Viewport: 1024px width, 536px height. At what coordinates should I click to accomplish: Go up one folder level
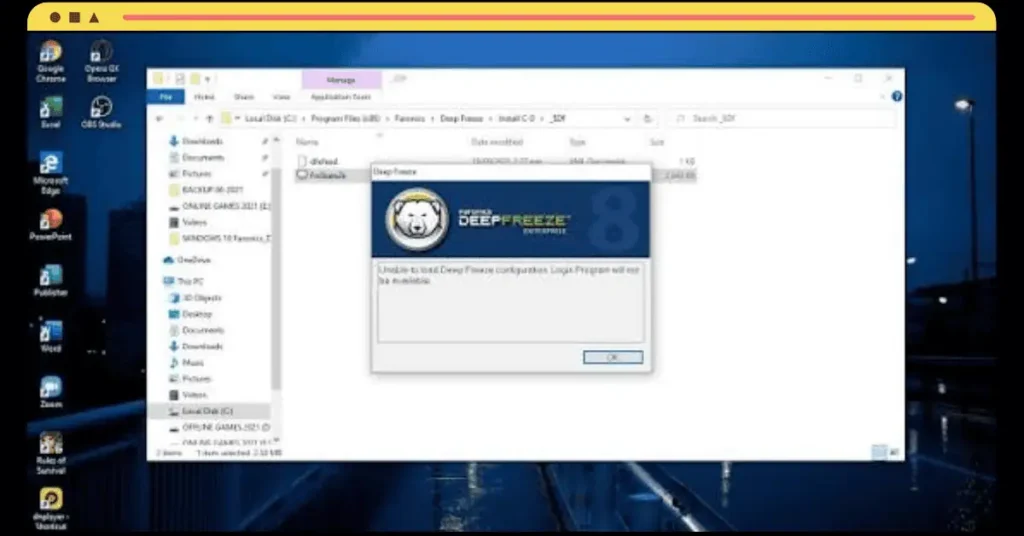(210, 119)
